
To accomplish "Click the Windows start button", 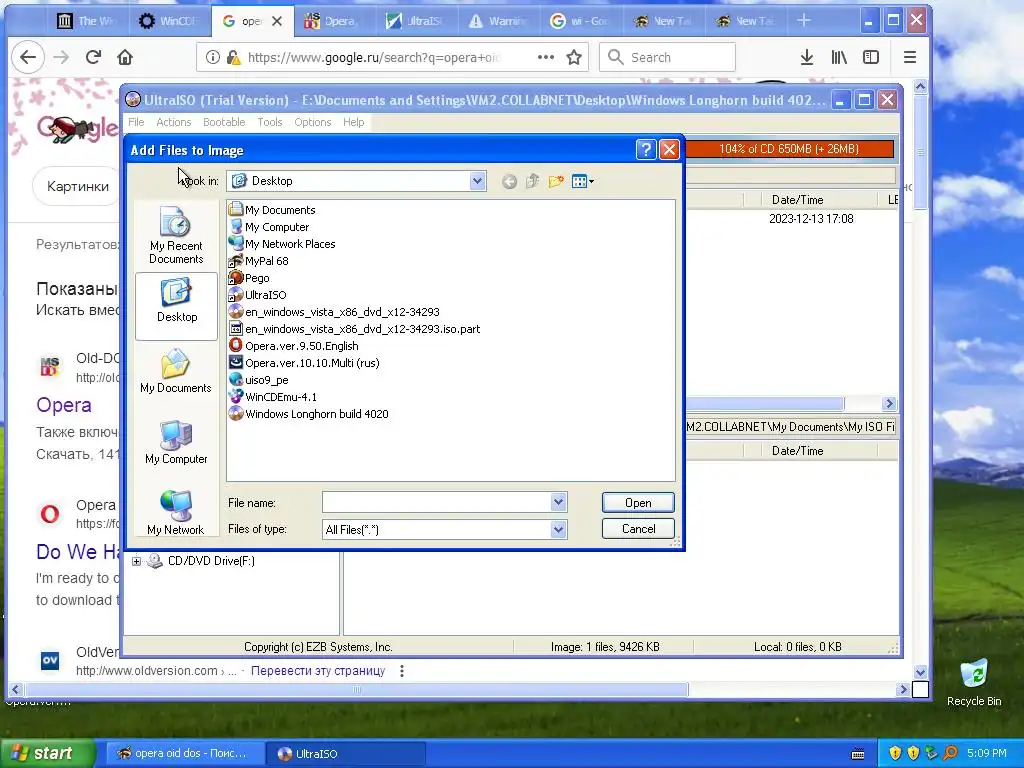I will point(47,753).
